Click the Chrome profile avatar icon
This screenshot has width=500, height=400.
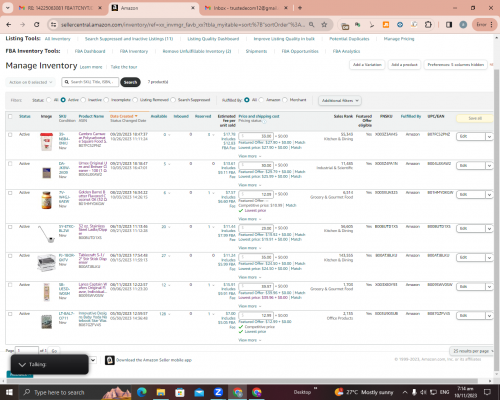coord(463,25)
